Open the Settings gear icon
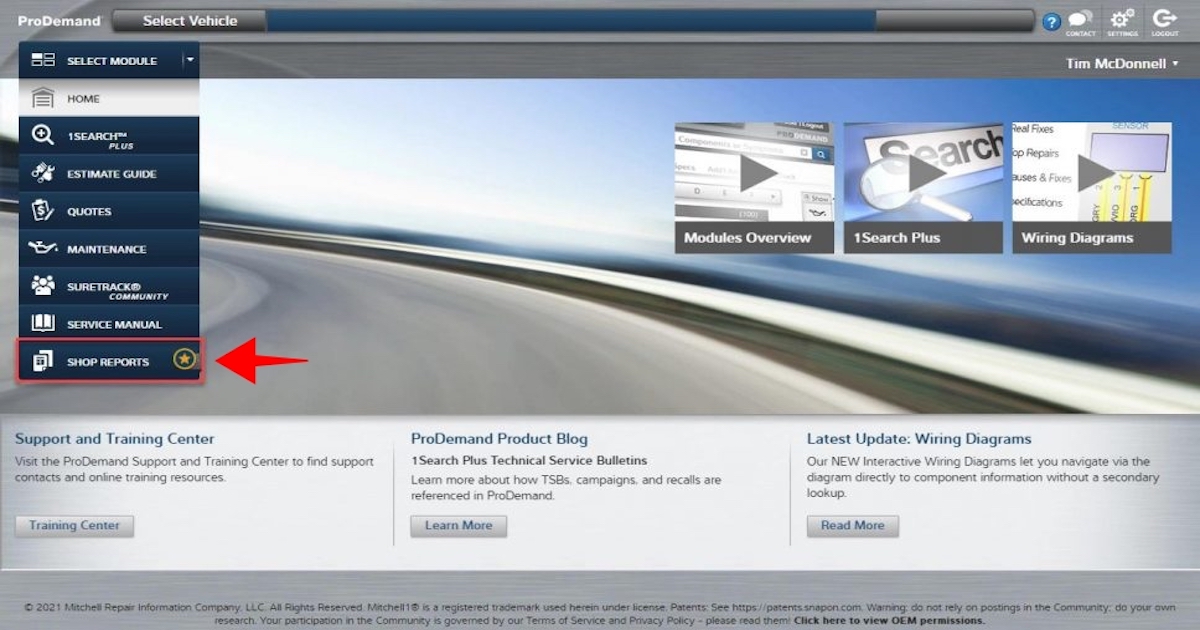 click(1122, 20)
